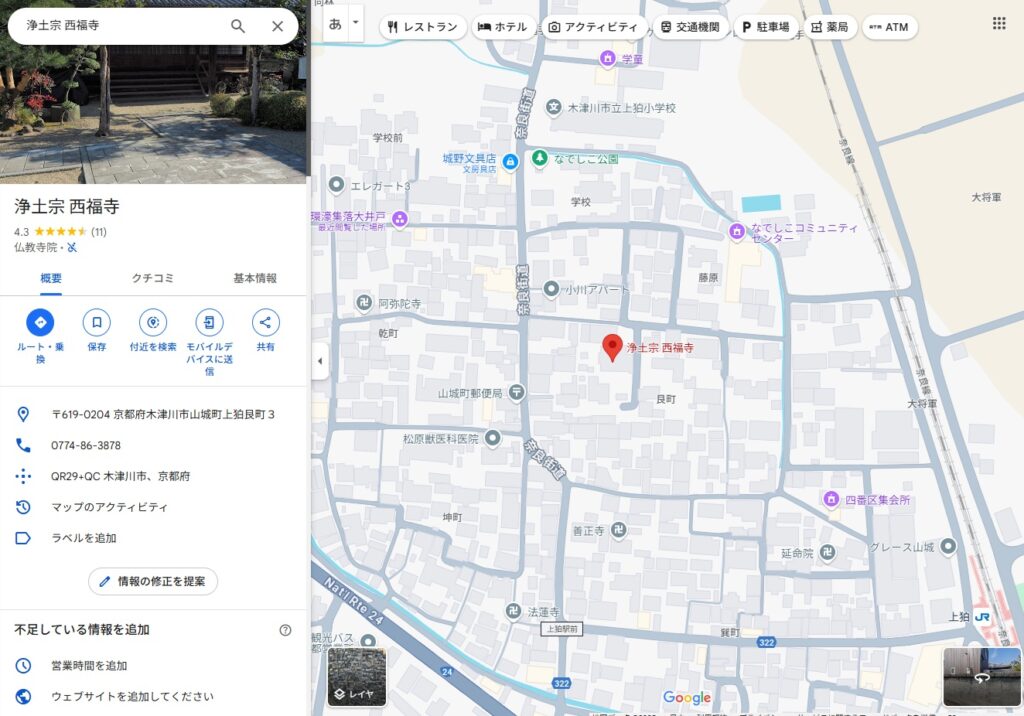This screenshot has height=716, width=1024.
Task: Click the なでしこ公園 park icon
Action: [539, 158]
